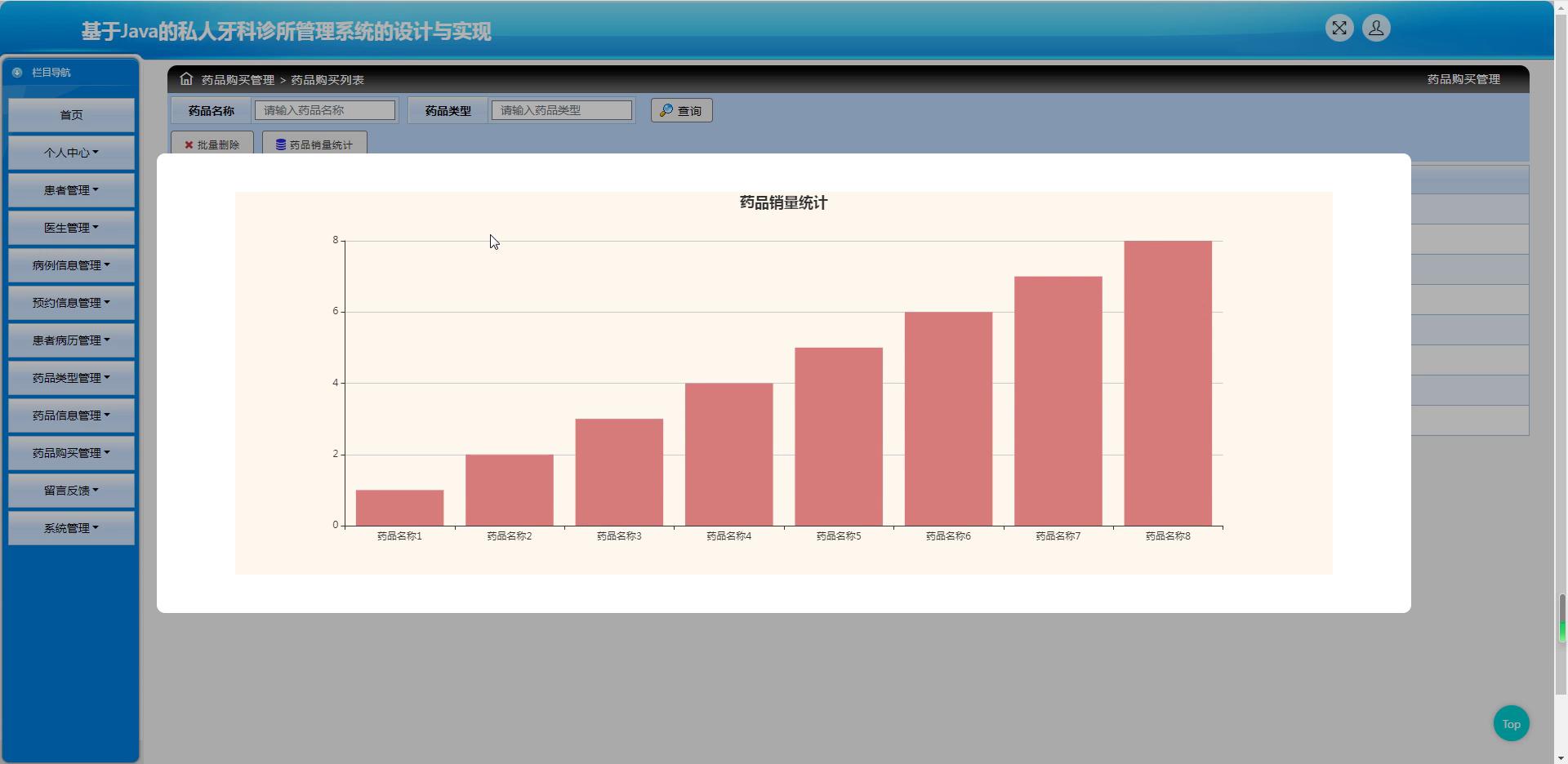Image resolution: width=1568 pixels, height=764 pixels.
Task: Click the chart title 药品销量统计
Action: point(783,202)
